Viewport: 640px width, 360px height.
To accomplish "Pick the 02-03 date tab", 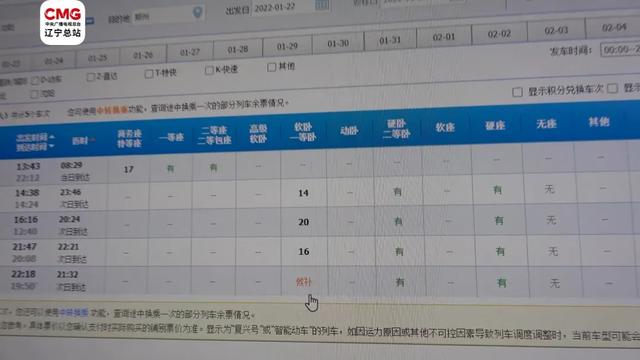I will click(556, 31).
